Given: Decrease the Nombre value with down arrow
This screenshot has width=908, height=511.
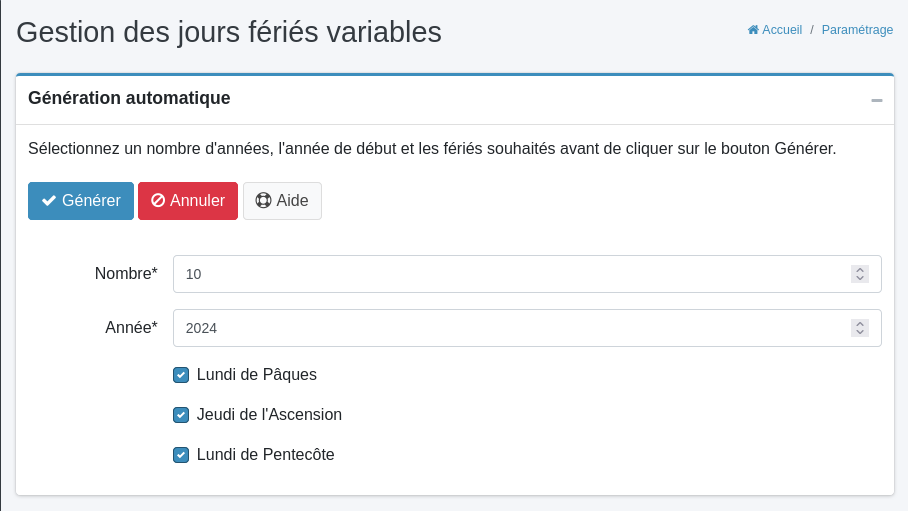Looking at the screenshot, I should tap(860, 278).
